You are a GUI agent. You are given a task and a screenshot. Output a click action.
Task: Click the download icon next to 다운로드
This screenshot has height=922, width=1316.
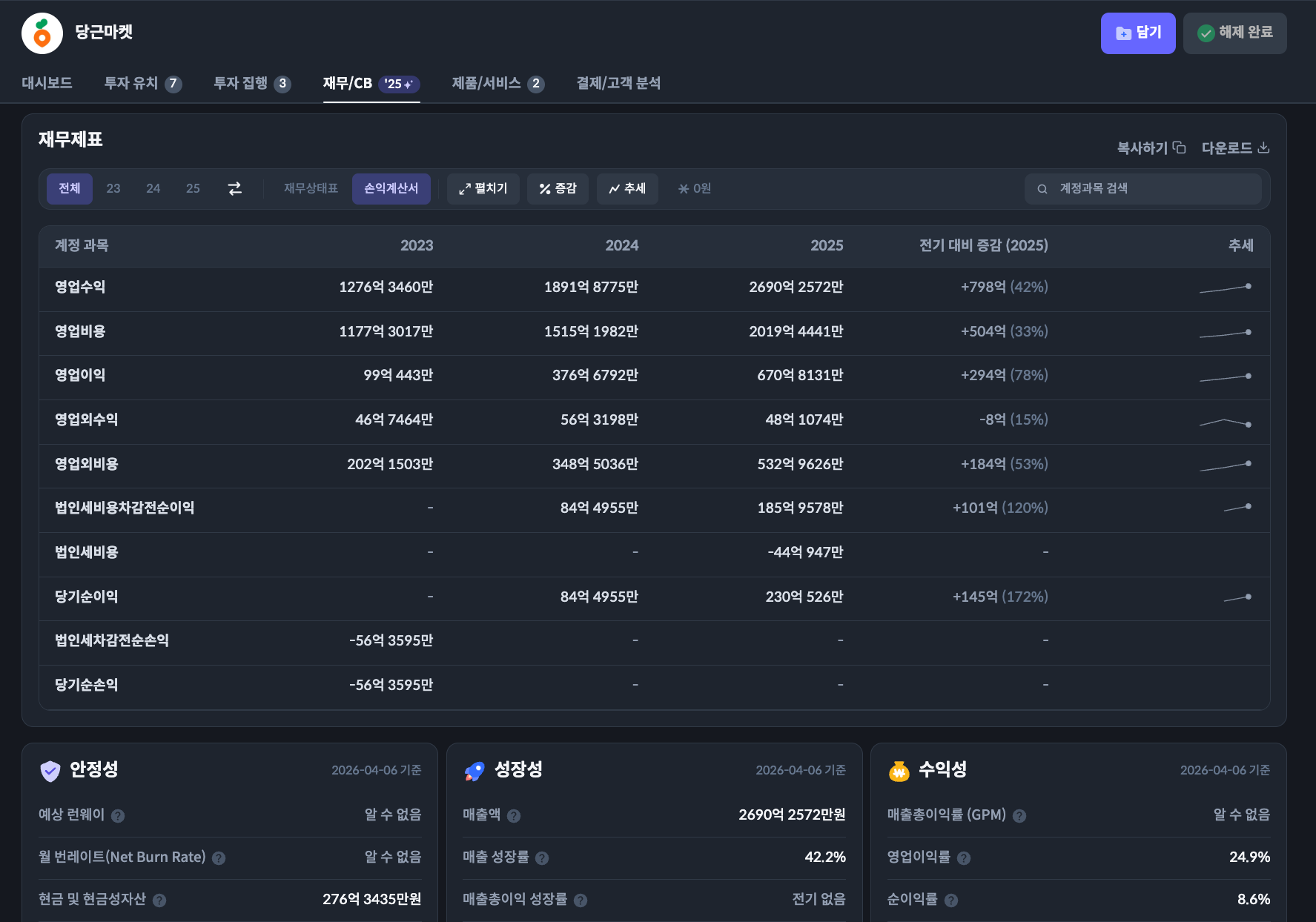1263,147
